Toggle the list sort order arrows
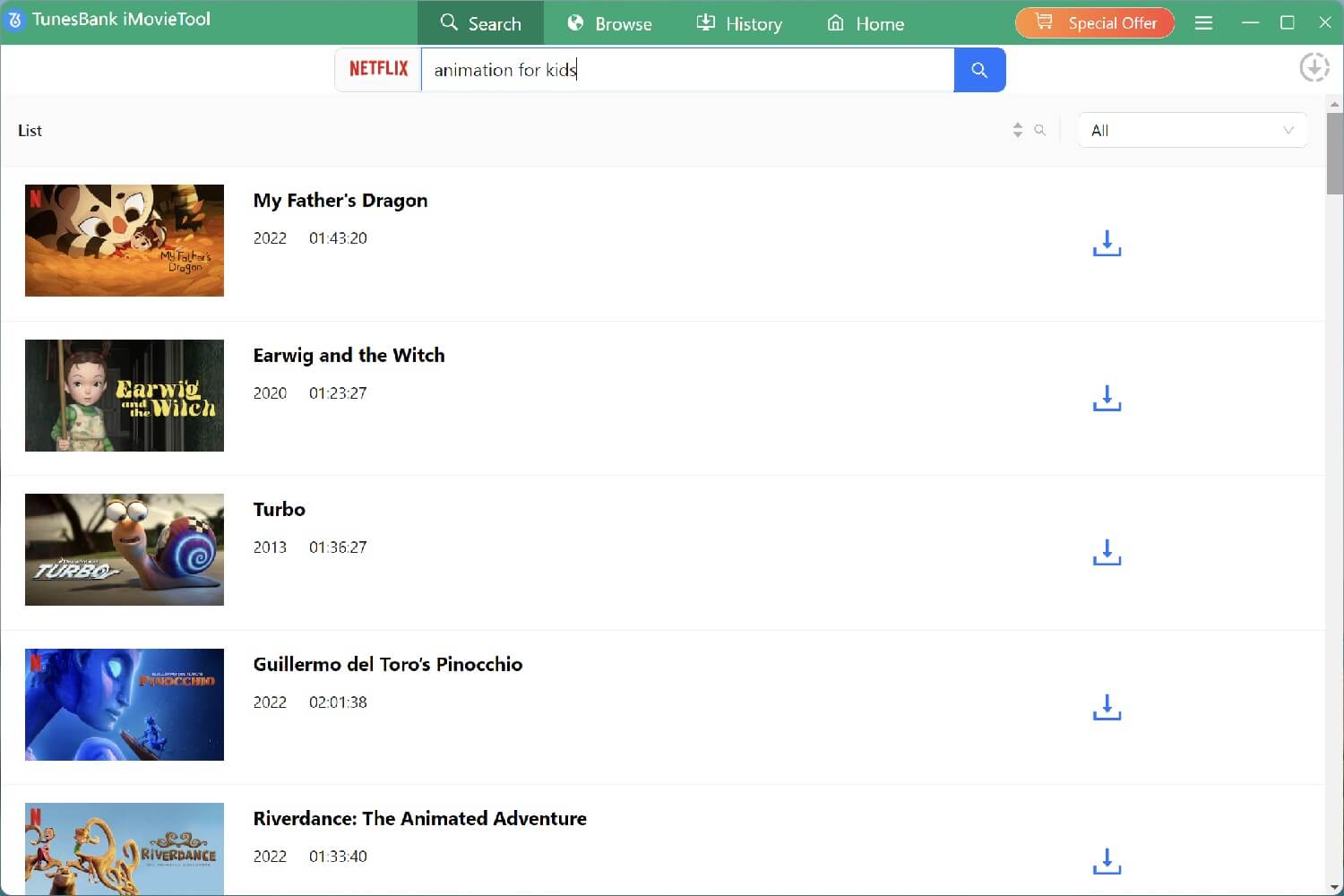This screenshot has height=896, width=1344. pos(1017,130)
